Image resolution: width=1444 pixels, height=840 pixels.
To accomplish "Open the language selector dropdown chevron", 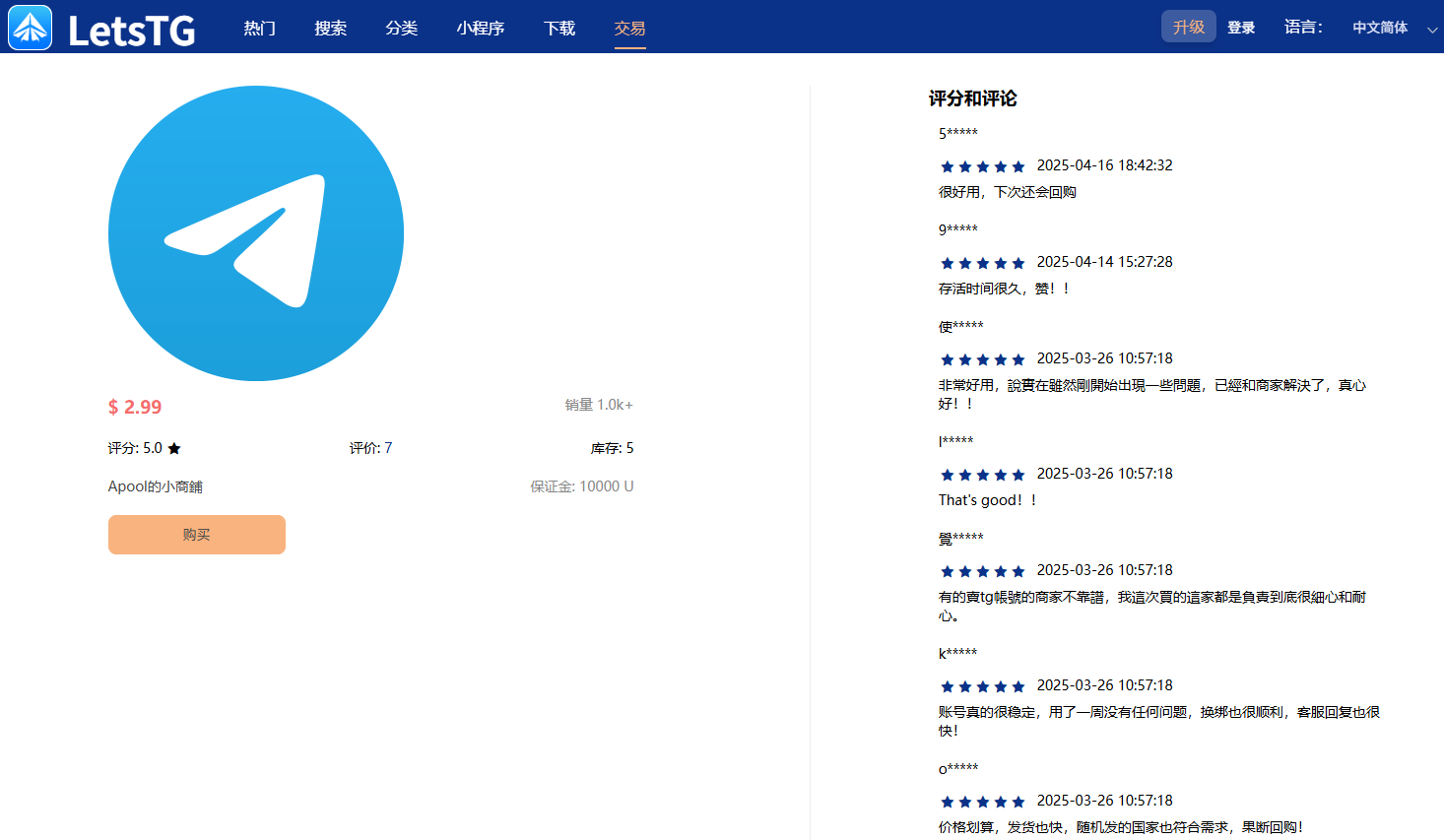I will point(1431,30).
